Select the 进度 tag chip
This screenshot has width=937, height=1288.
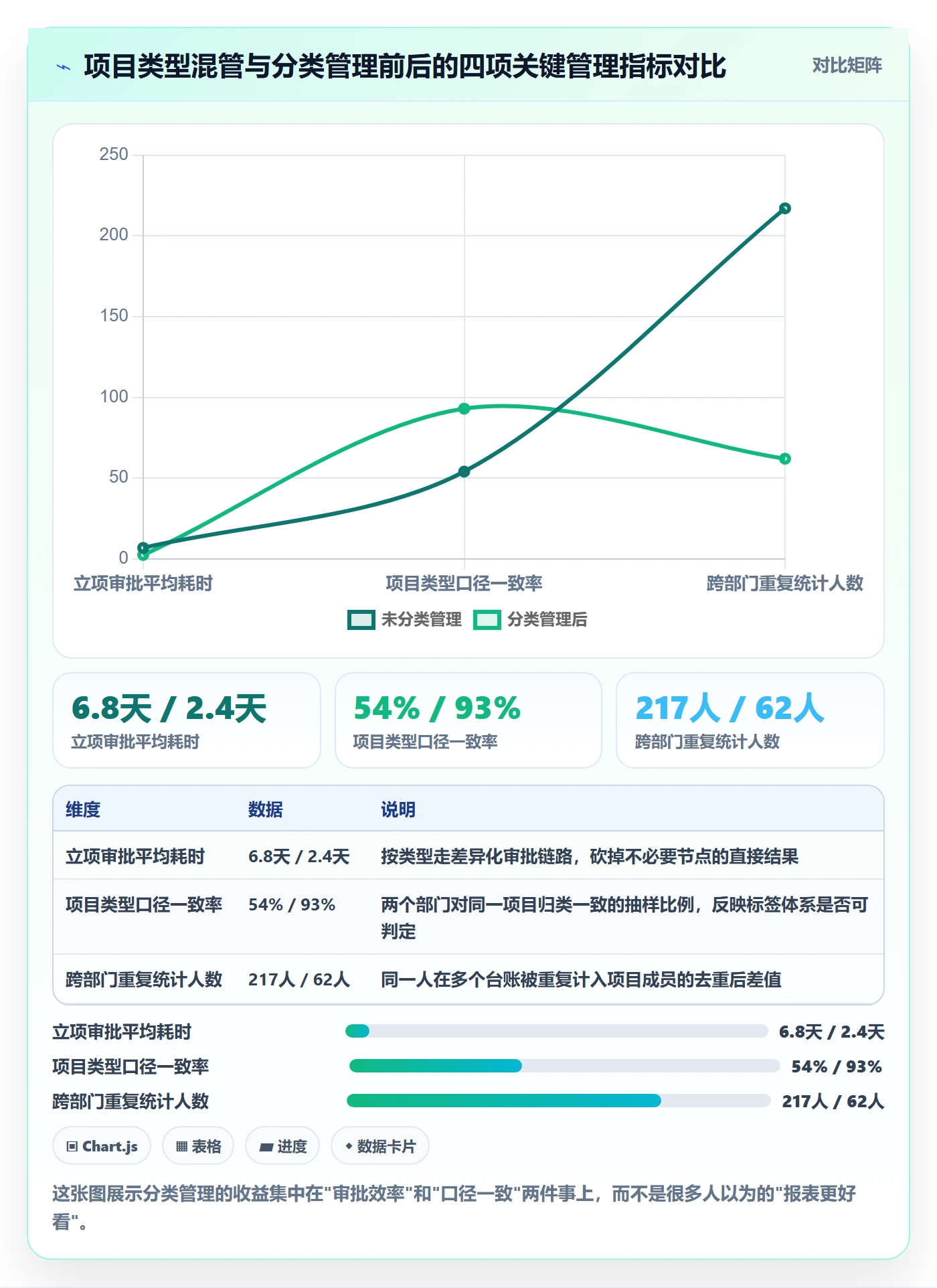pos(282,1146)
